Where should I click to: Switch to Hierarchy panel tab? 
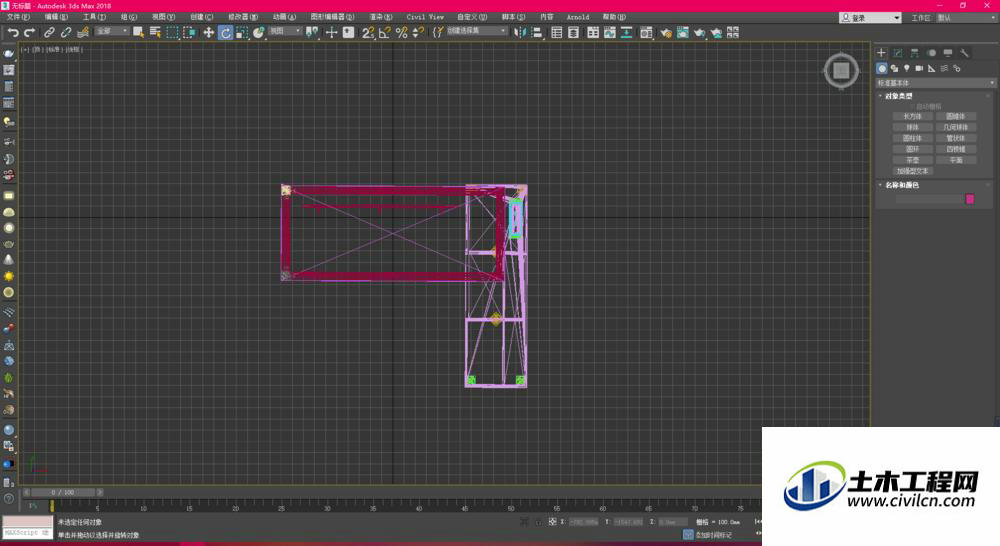click(915, 53)
